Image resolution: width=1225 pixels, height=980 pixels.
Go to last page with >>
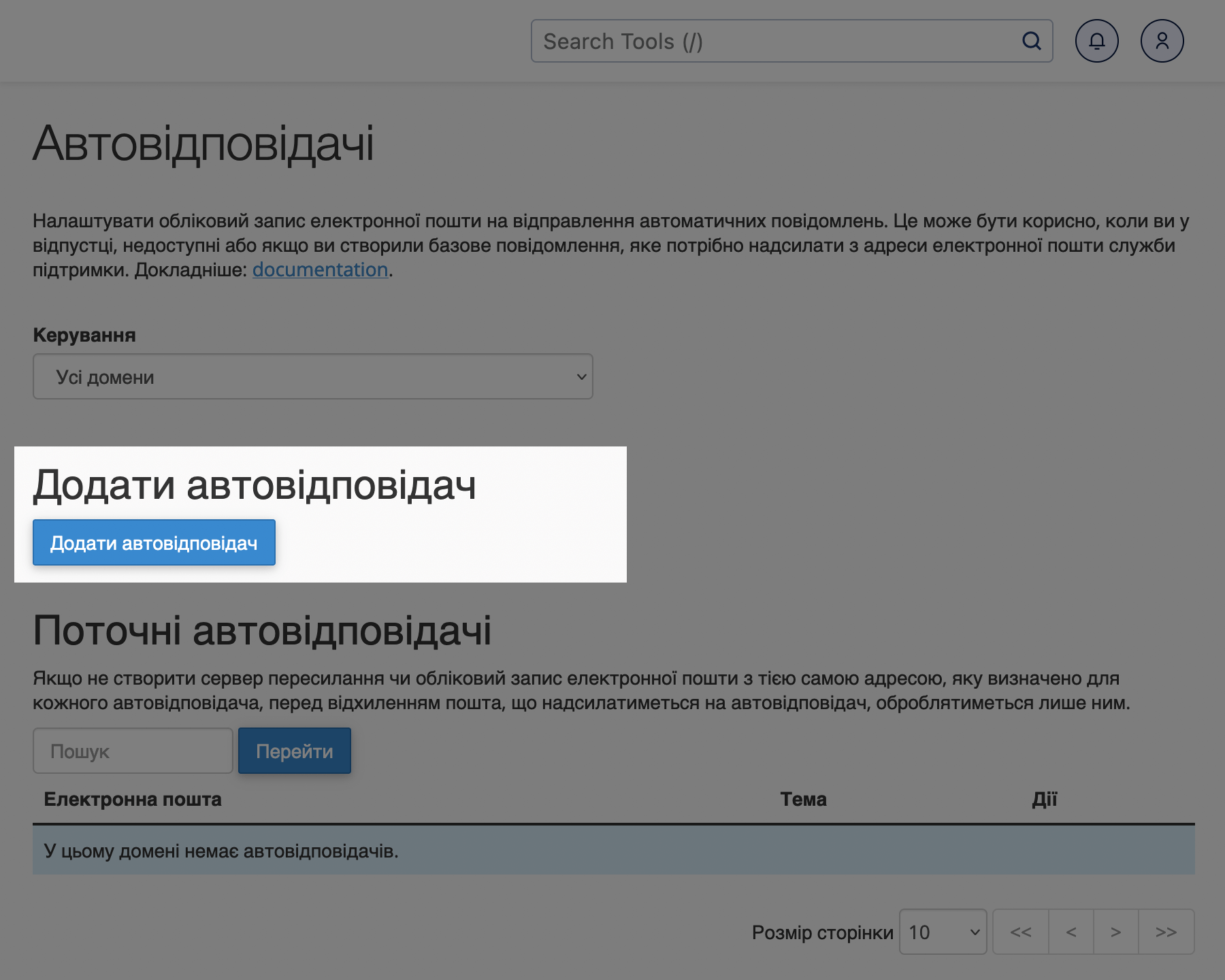point(1166,932)
